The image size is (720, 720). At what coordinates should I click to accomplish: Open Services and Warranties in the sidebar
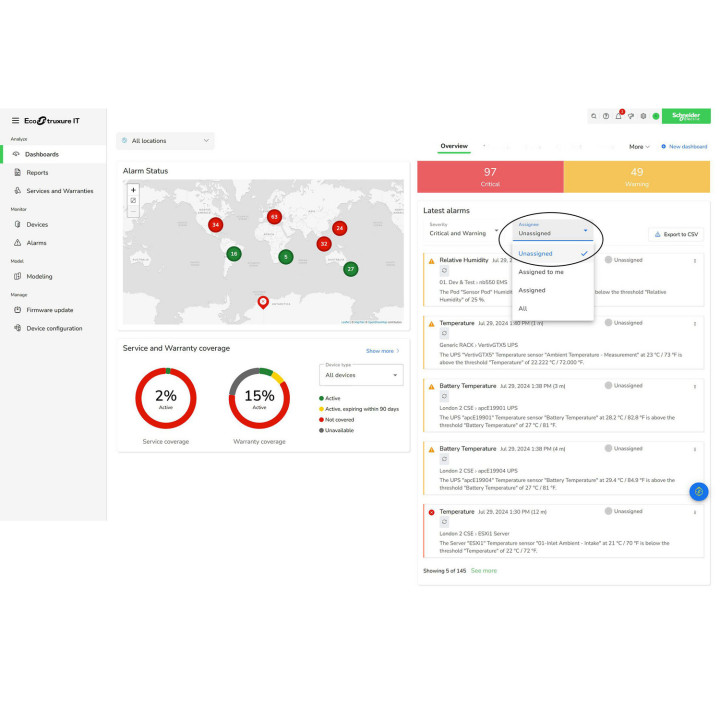pos(53,191)
